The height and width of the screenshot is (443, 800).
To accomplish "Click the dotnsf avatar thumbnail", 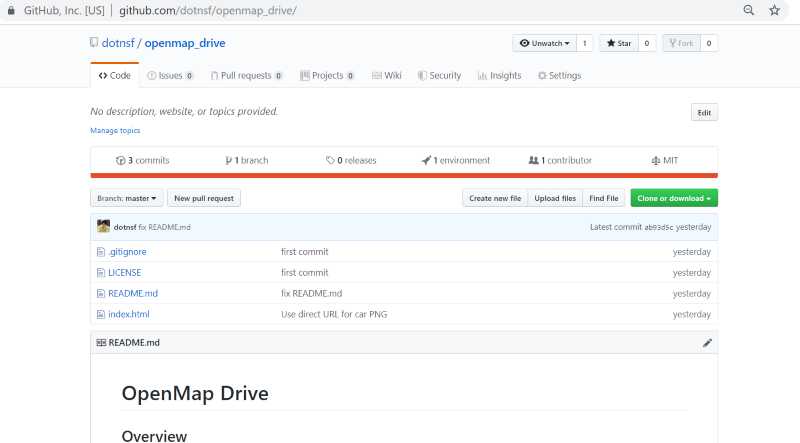I will (x=104, y=226).
